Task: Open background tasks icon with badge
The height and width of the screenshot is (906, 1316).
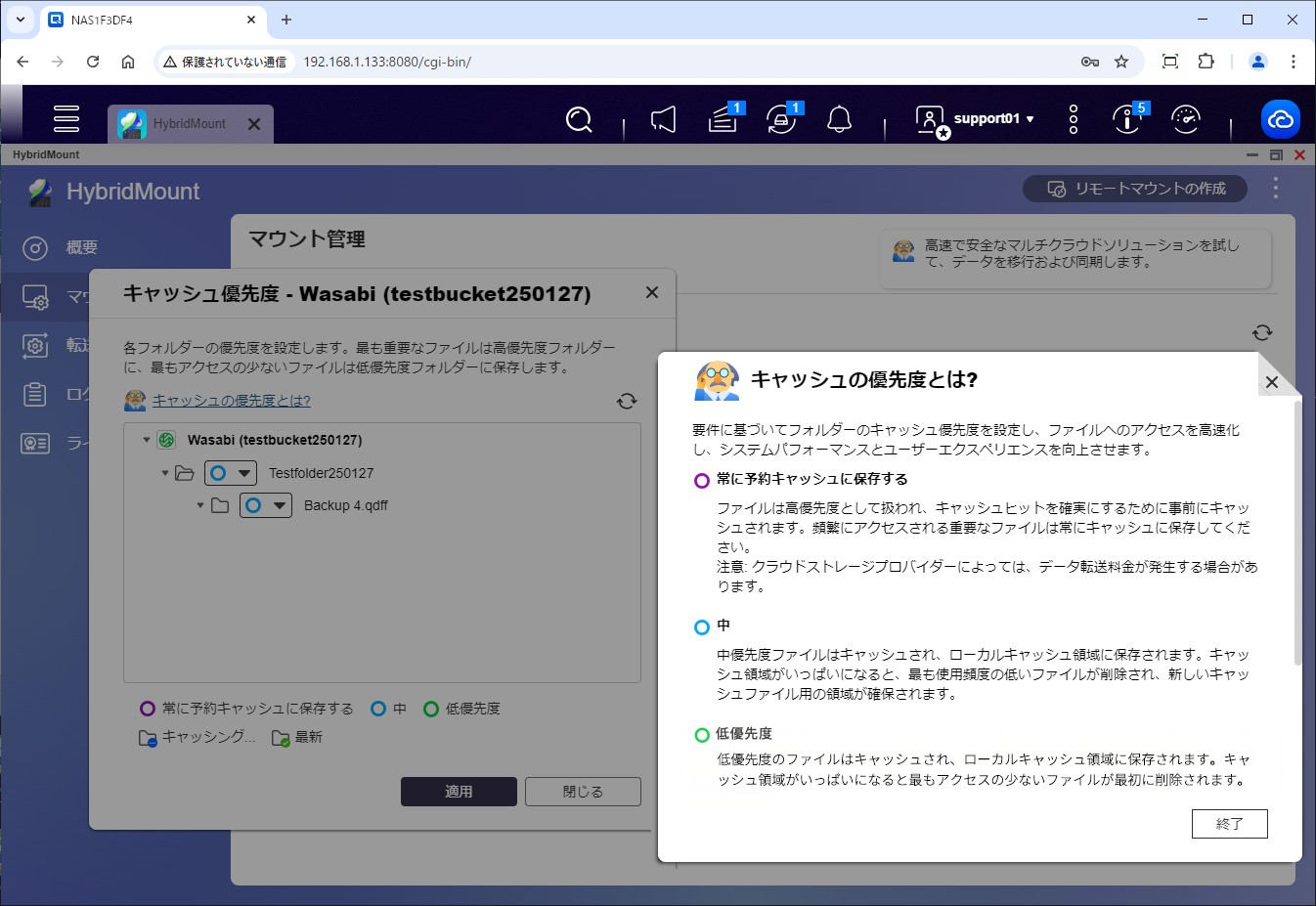Action: [724, 118]
